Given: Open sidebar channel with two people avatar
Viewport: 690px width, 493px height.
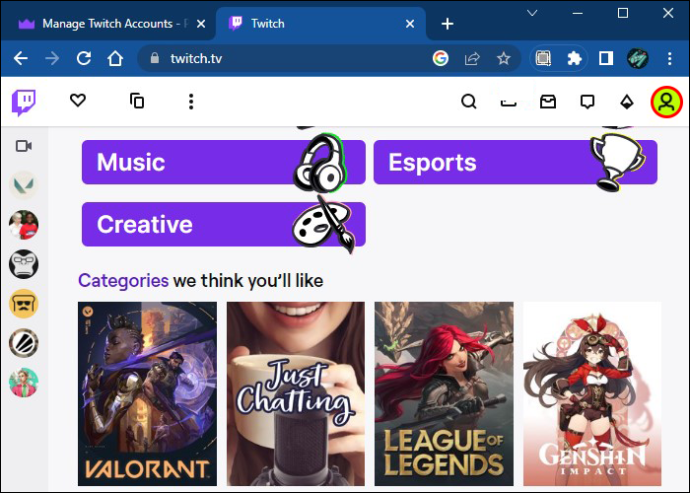Looking at the screenshot, I should 24,225.
